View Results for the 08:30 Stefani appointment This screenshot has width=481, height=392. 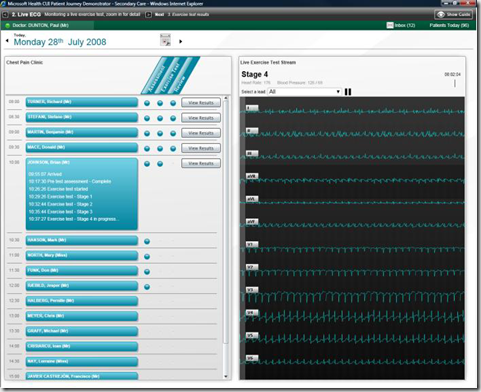[x=201, y=118]
